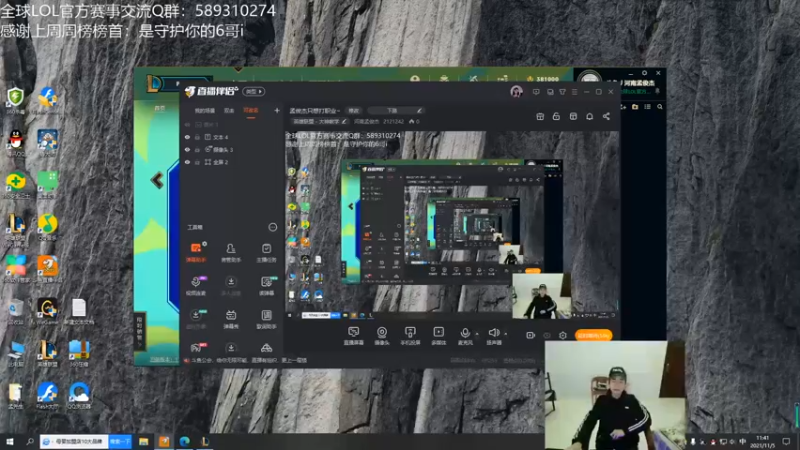The height and width of the screenshot is (450, 800).
Task: Toggle preview eye icon beside settings gear
Action: (547, 335)
